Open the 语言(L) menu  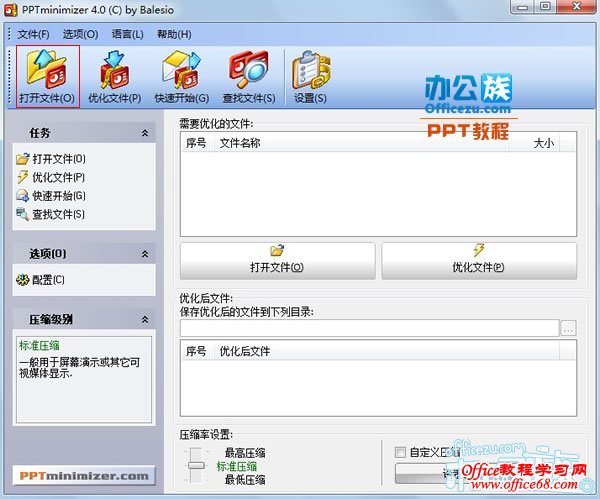click(x=127, y=34)
